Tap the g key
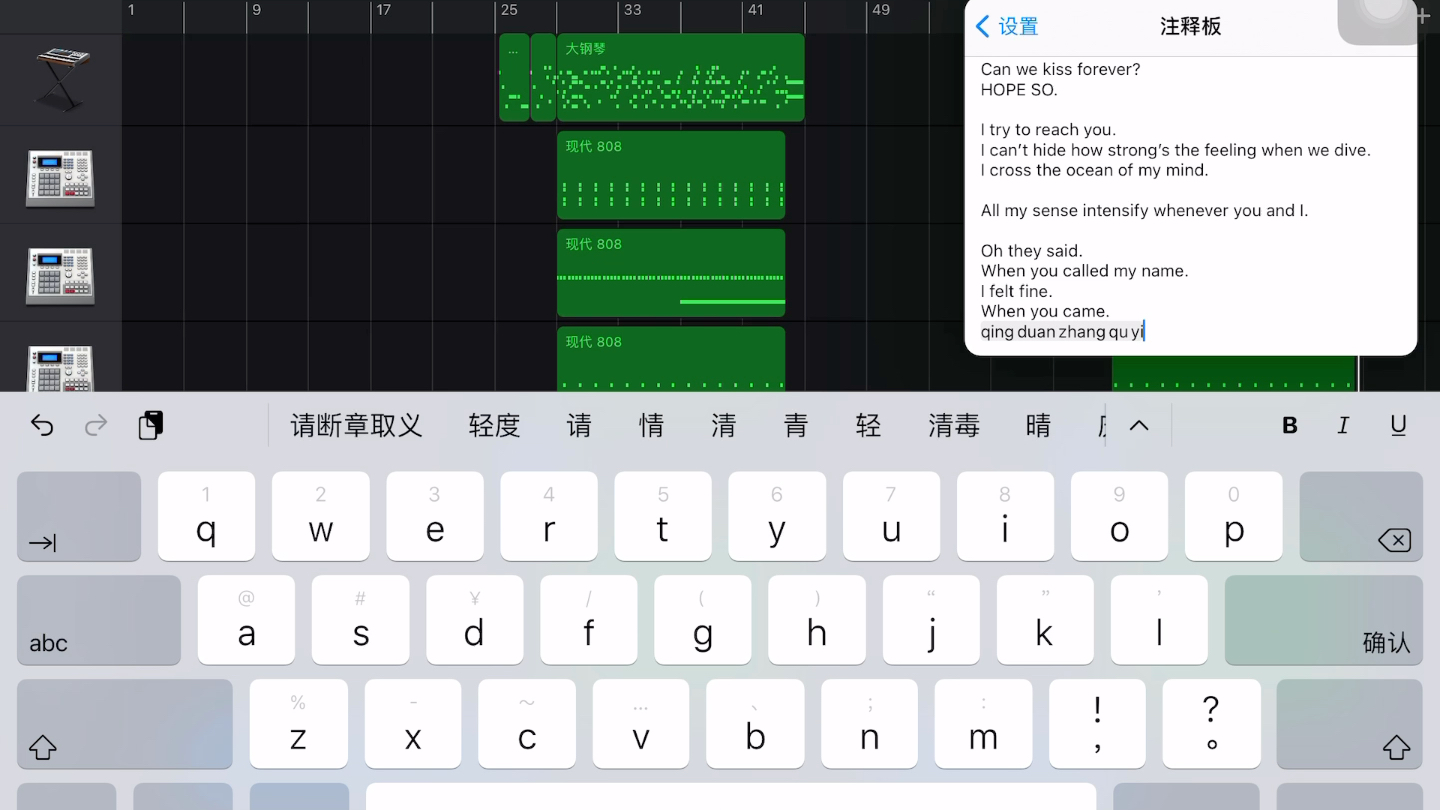The height and width of the screenshot is (810, 1440). tap(703, 620)
